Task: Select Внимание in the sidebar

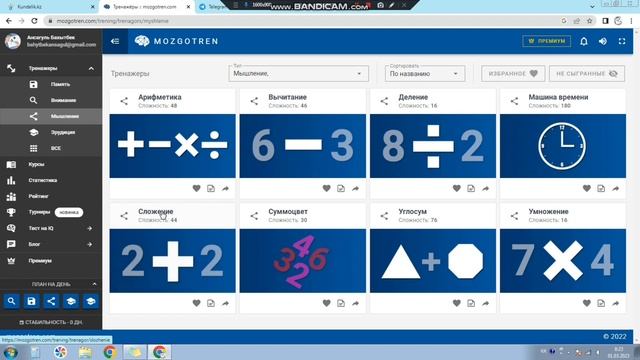Action: tap(51, 100)
